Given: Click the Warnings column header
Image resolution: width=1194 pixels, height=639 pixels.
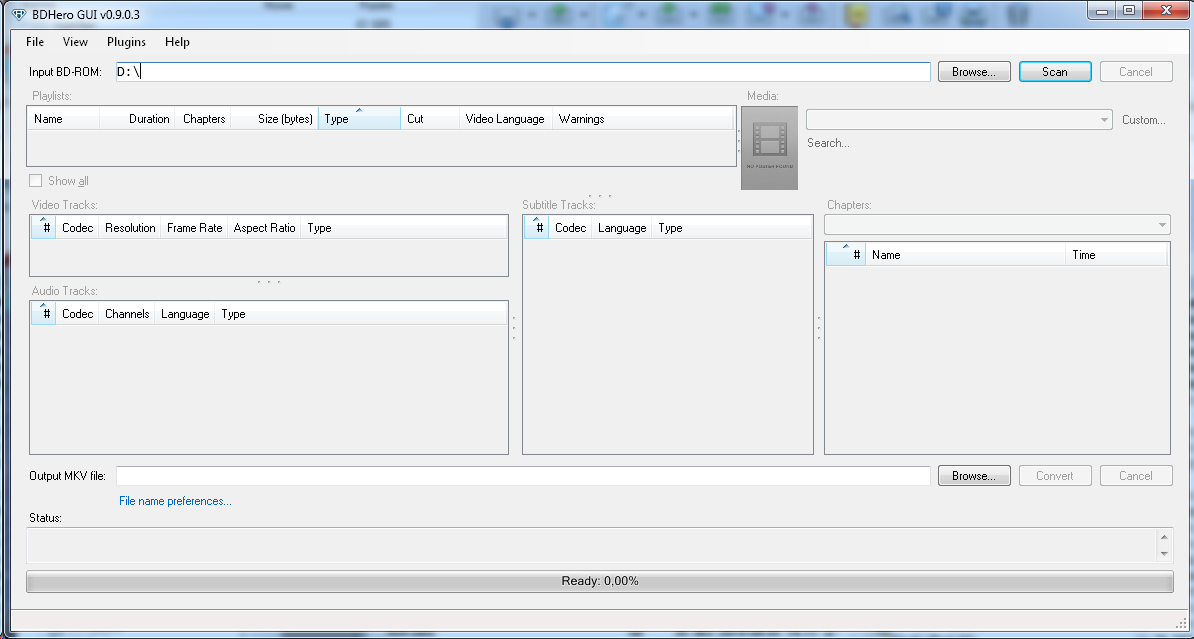Looking at the screenshot, I should [643, 119].
